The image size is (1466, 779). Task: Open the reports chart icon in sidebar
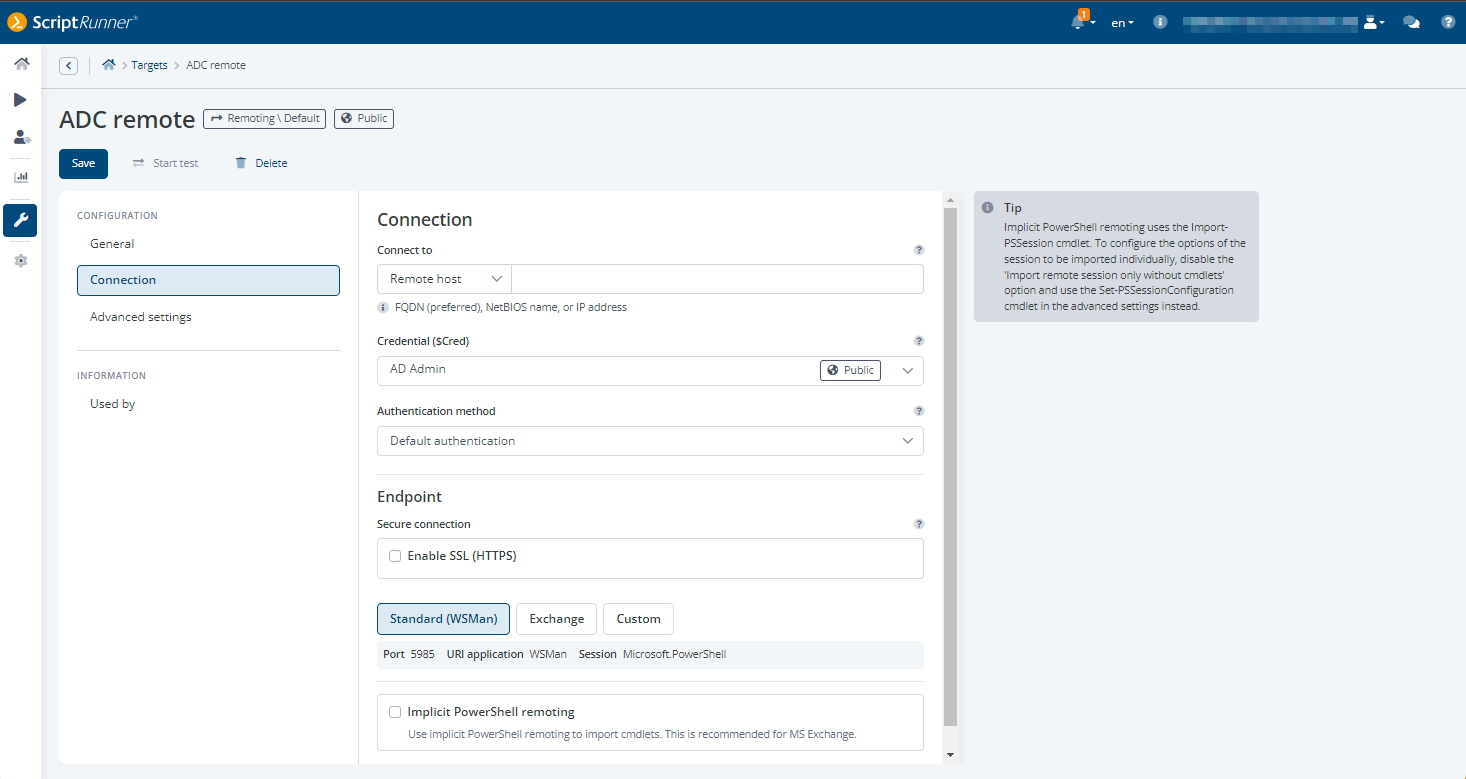(x=20, y=177)
